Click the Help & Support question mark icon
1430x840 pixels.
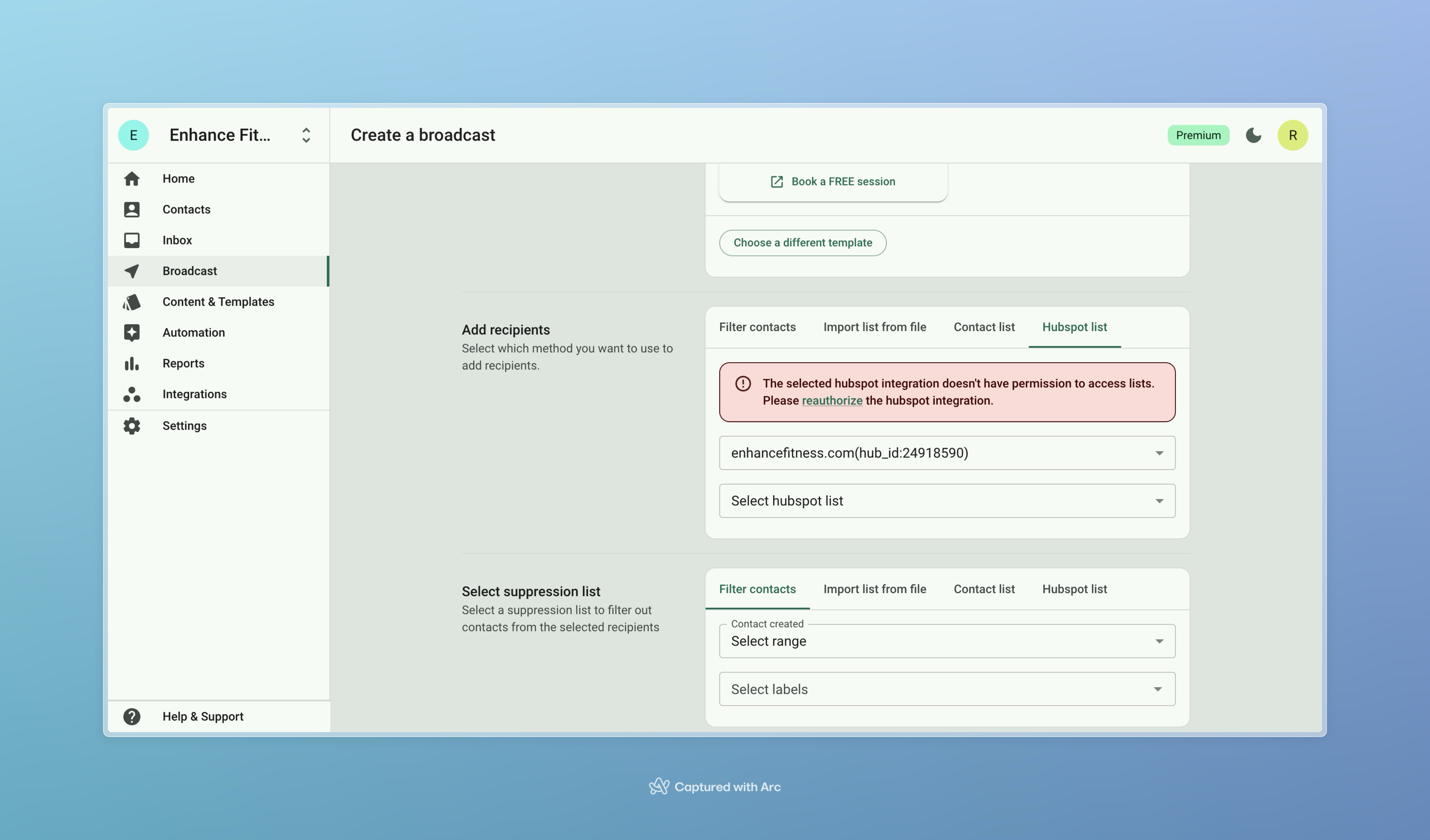tap(132, 716)
